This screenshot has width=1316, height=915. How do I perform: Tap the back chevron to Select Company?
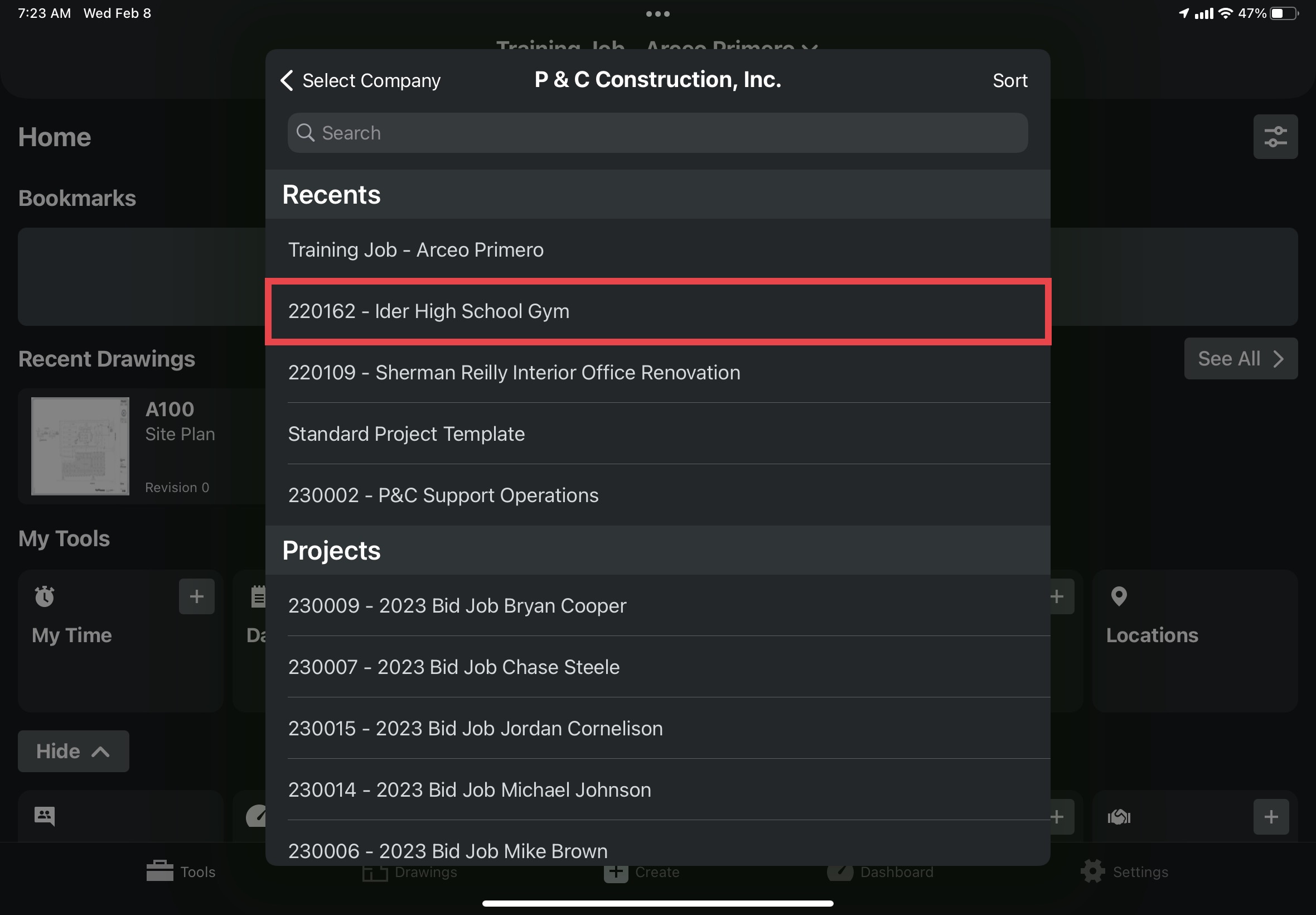288,81
